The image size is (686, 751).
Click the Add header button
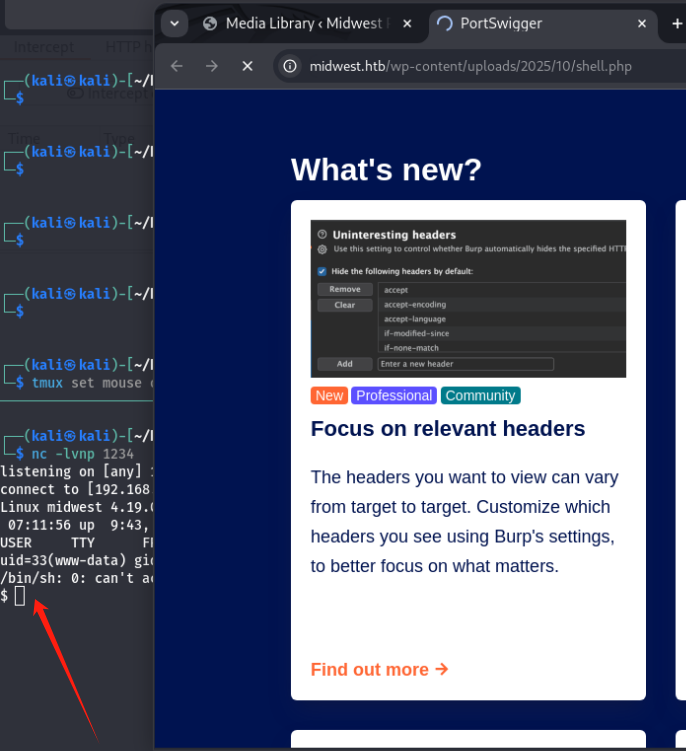coord(345,364)
